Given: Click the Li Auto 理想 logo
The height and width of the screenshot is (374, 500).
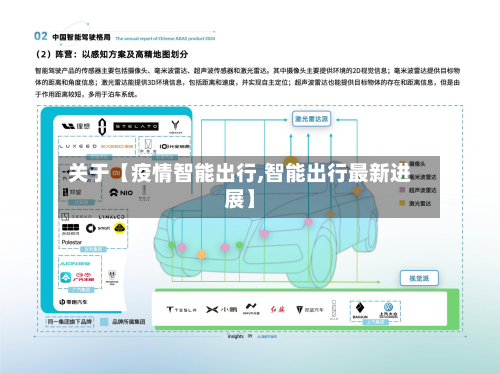Looking at the screenshot, I should coord(76,126).
